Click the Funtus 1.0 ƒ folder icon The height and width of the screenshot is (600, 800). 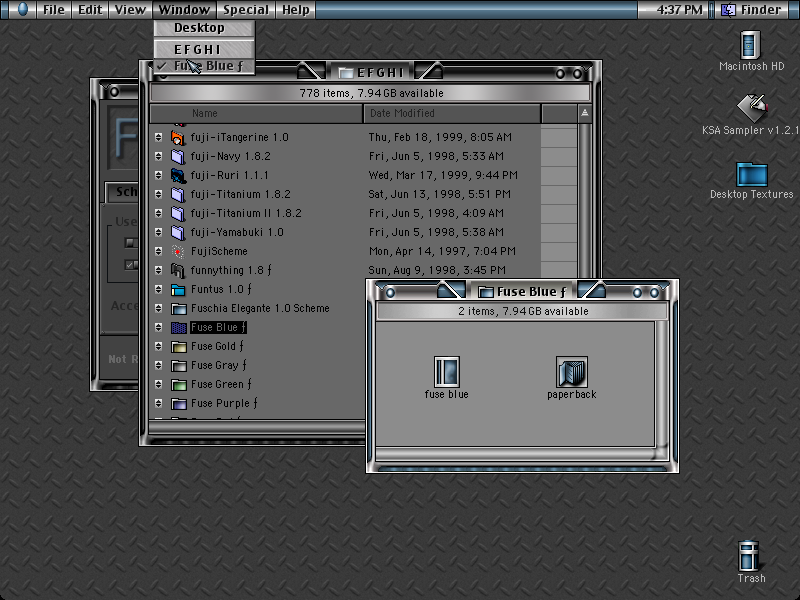(178, 289)
